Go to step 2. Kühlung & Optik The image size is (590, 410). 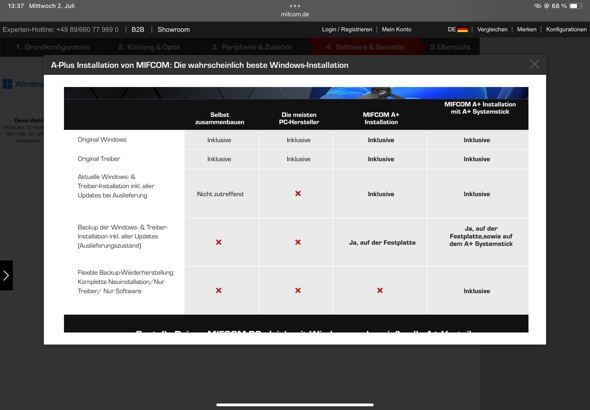[149, 47]
